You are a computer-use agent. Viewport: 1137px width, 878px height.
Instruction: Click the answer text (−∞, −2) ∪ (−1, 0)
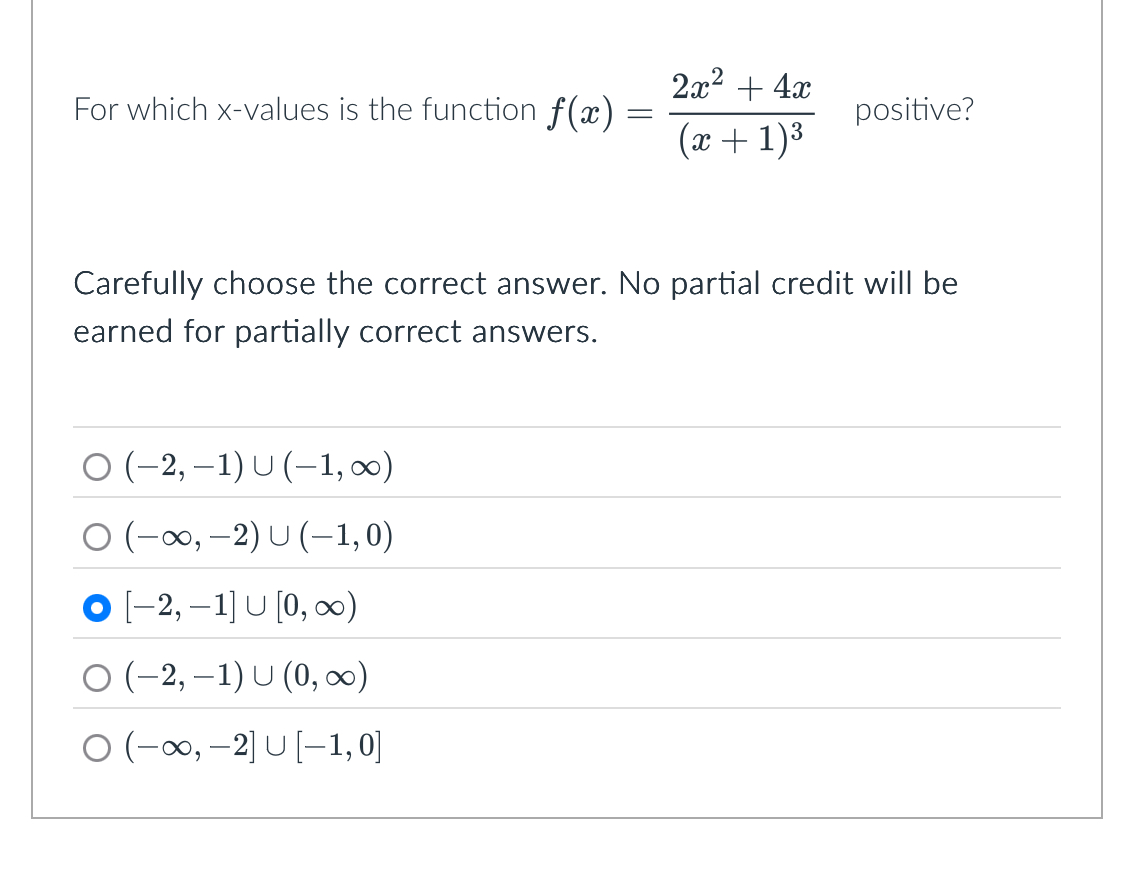pyautogui.click(x=260, y=536)
